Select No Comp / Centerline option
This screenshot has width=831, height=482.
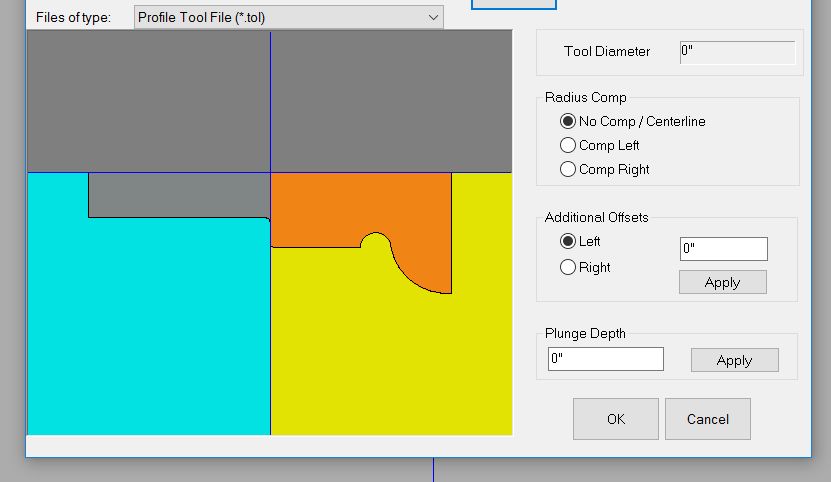tap(568, 121)
